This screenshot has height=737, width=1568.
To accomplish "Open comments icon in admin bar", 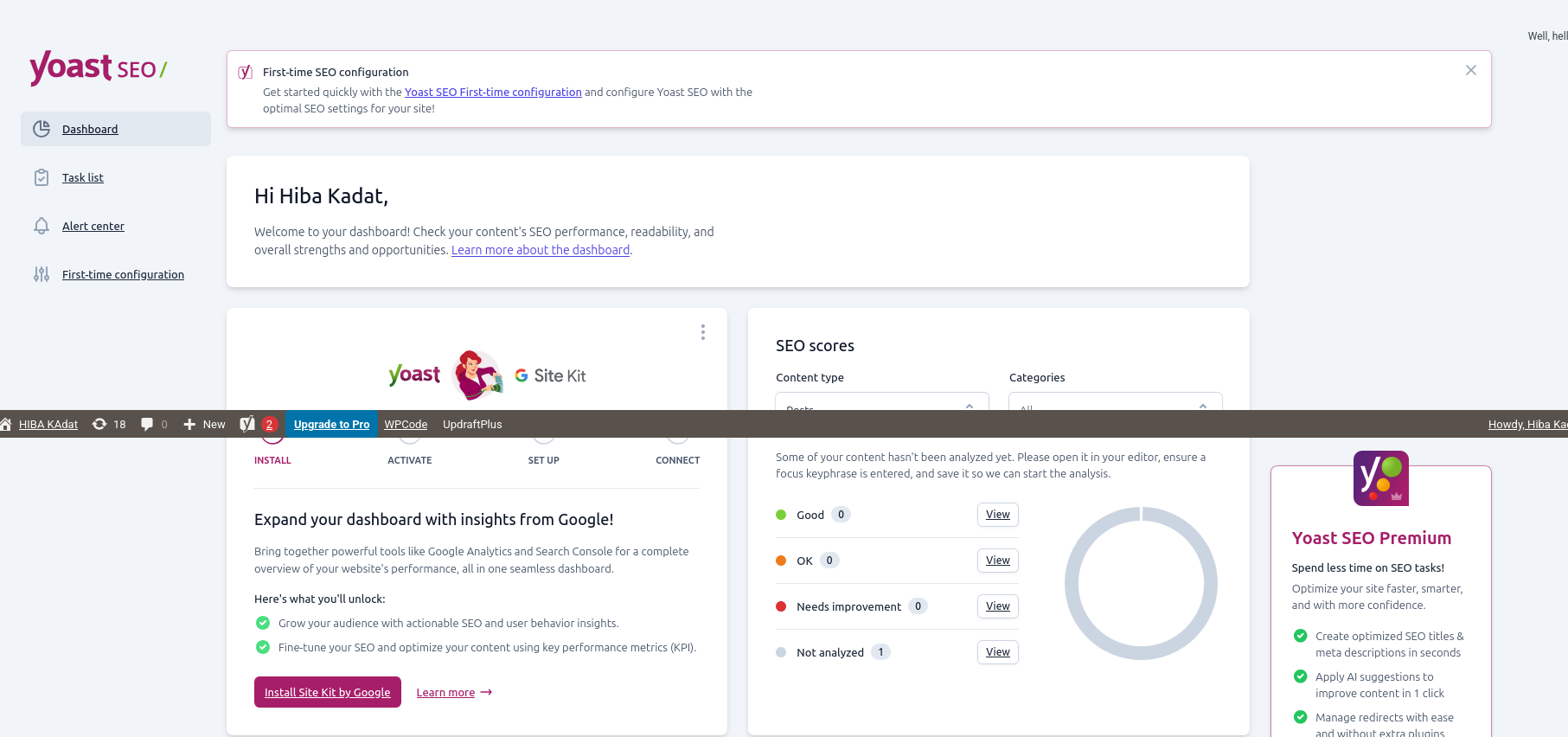I will click(154, 424).
